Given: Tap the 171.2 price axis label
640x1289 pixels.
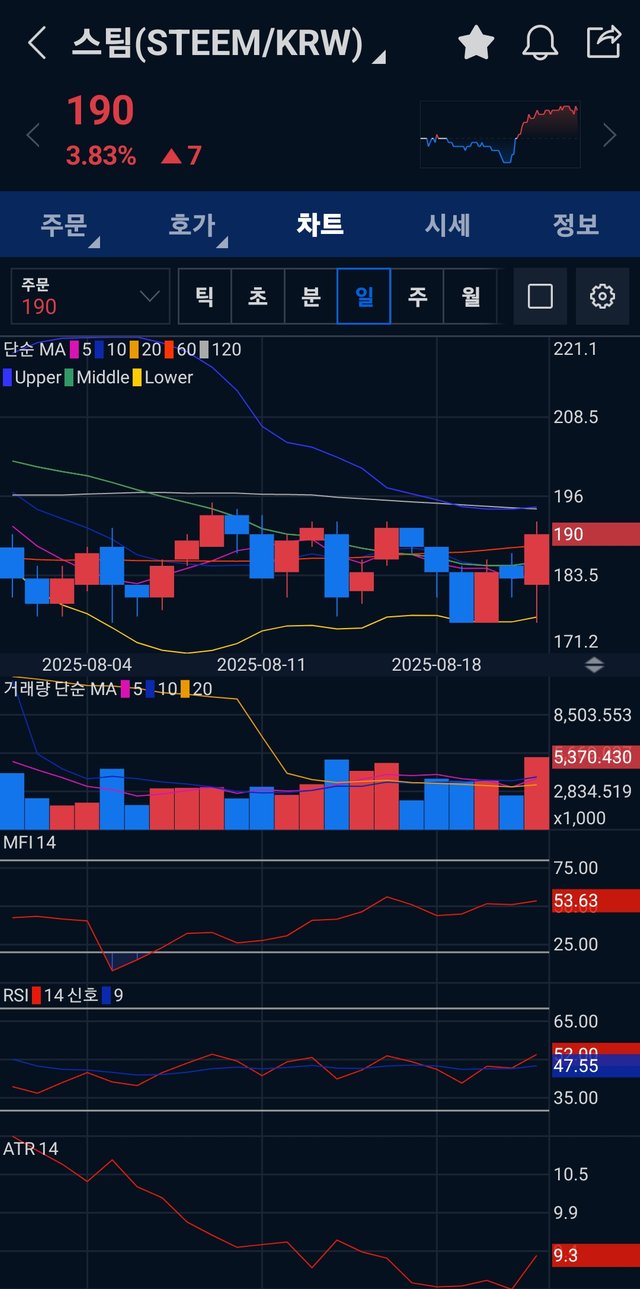Looking at the screenshot, I should pyautogui.click(x=575, y=641).
